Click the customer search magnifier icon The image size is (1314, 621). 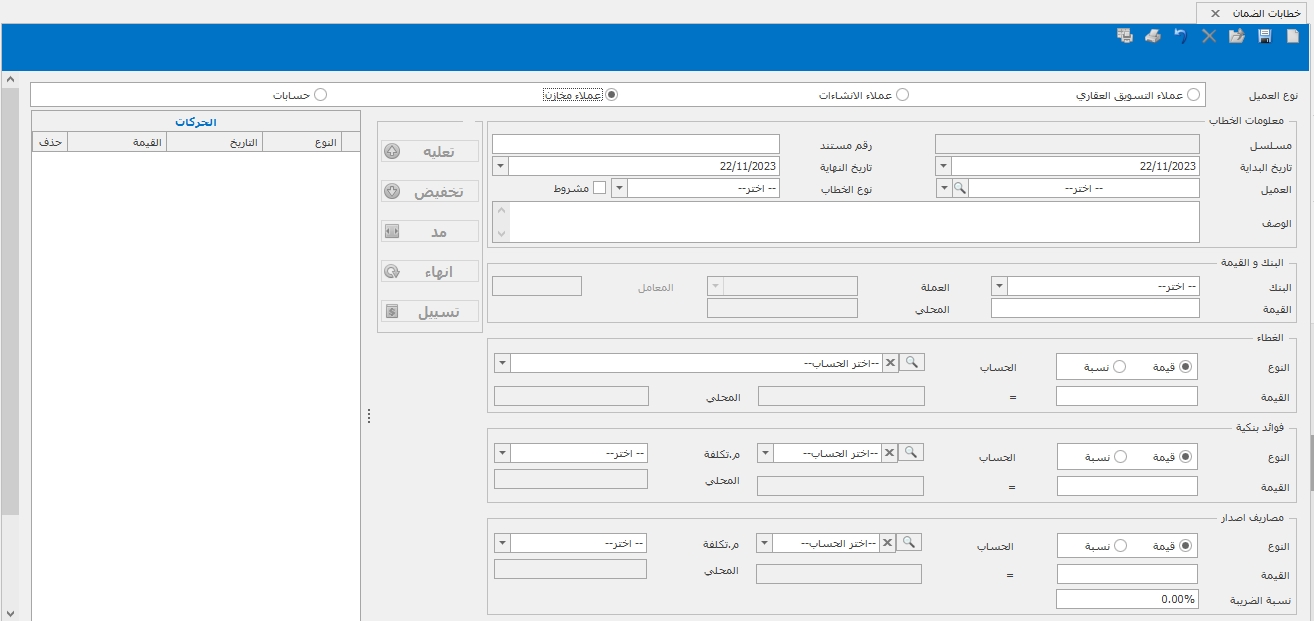pyautogui.click(x=960, y=188)
